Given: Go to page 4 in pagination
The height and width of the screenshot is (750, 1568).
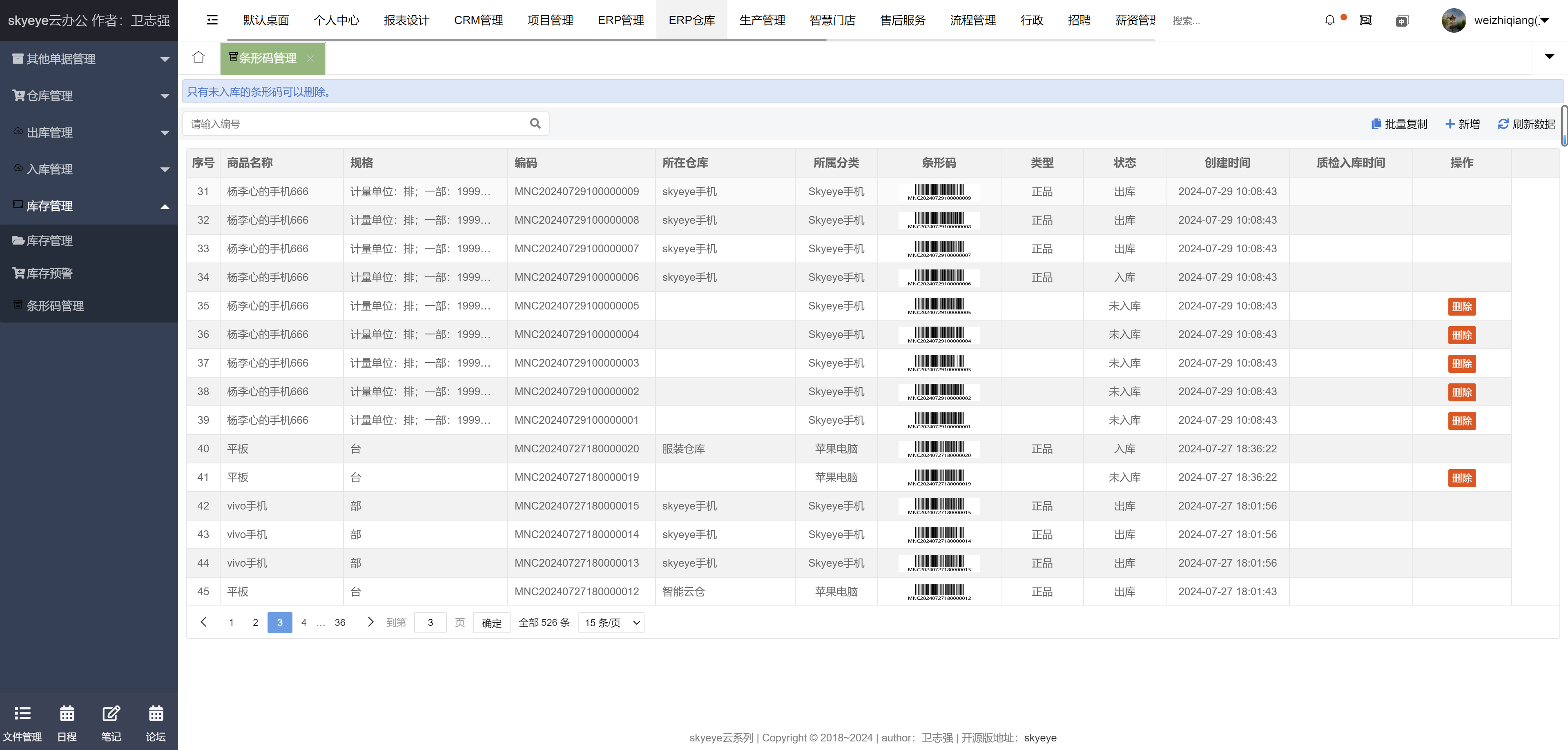Looking at the screenshot, I should point(304,622).
